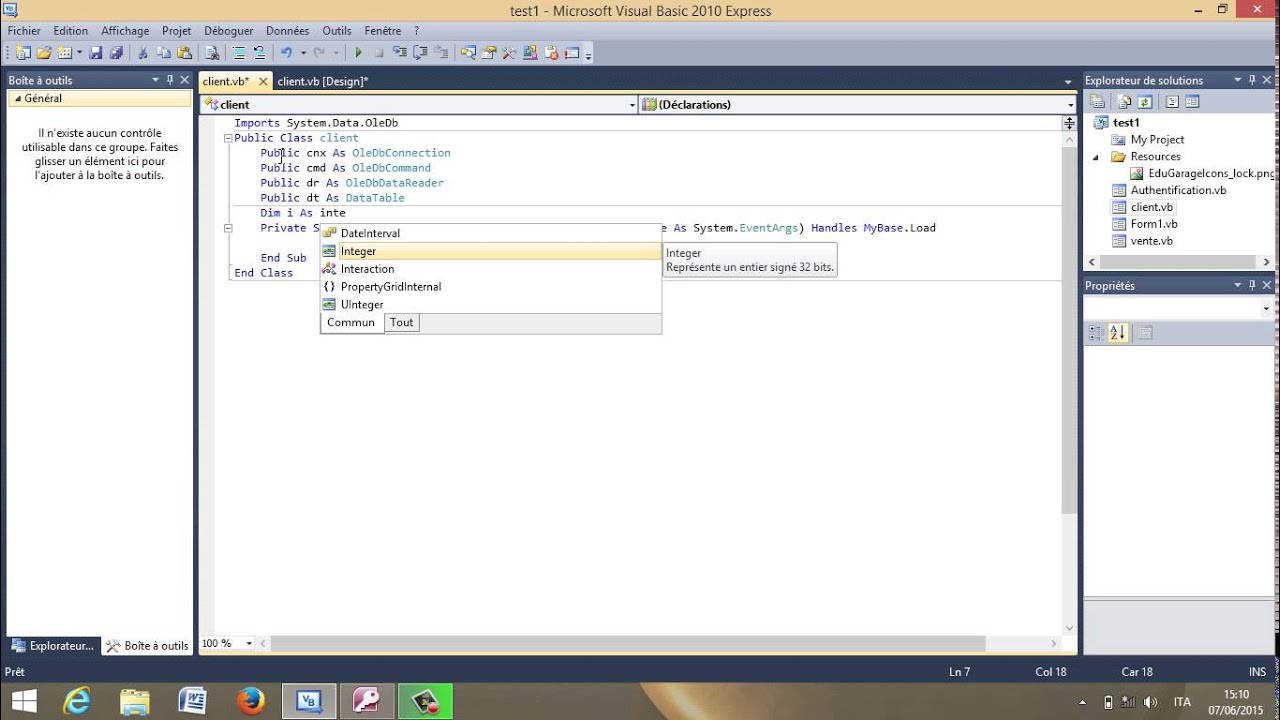This screenshot has height=720, width=1280.
Task: Click categorized view icon in Propriétés panel
Action: click(1096, 333)
